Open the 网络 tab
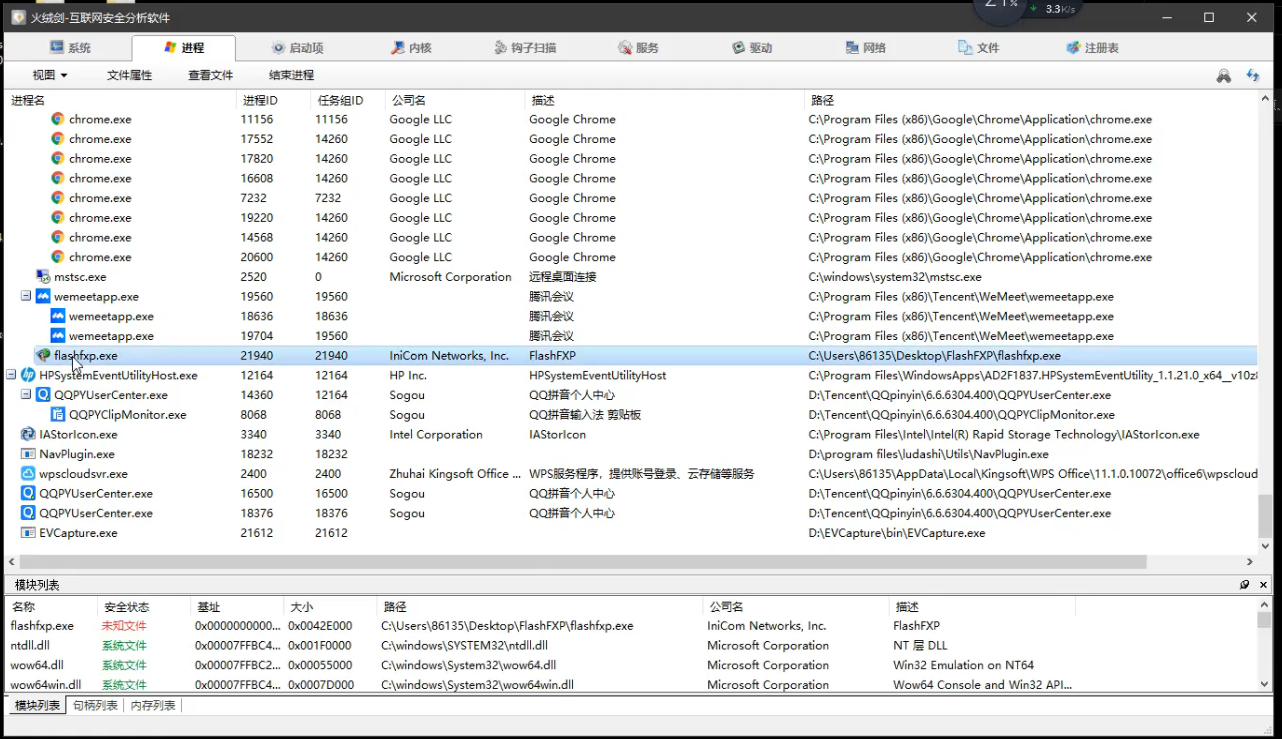Viewport: 1282px width, 739px height. point(866,48)
